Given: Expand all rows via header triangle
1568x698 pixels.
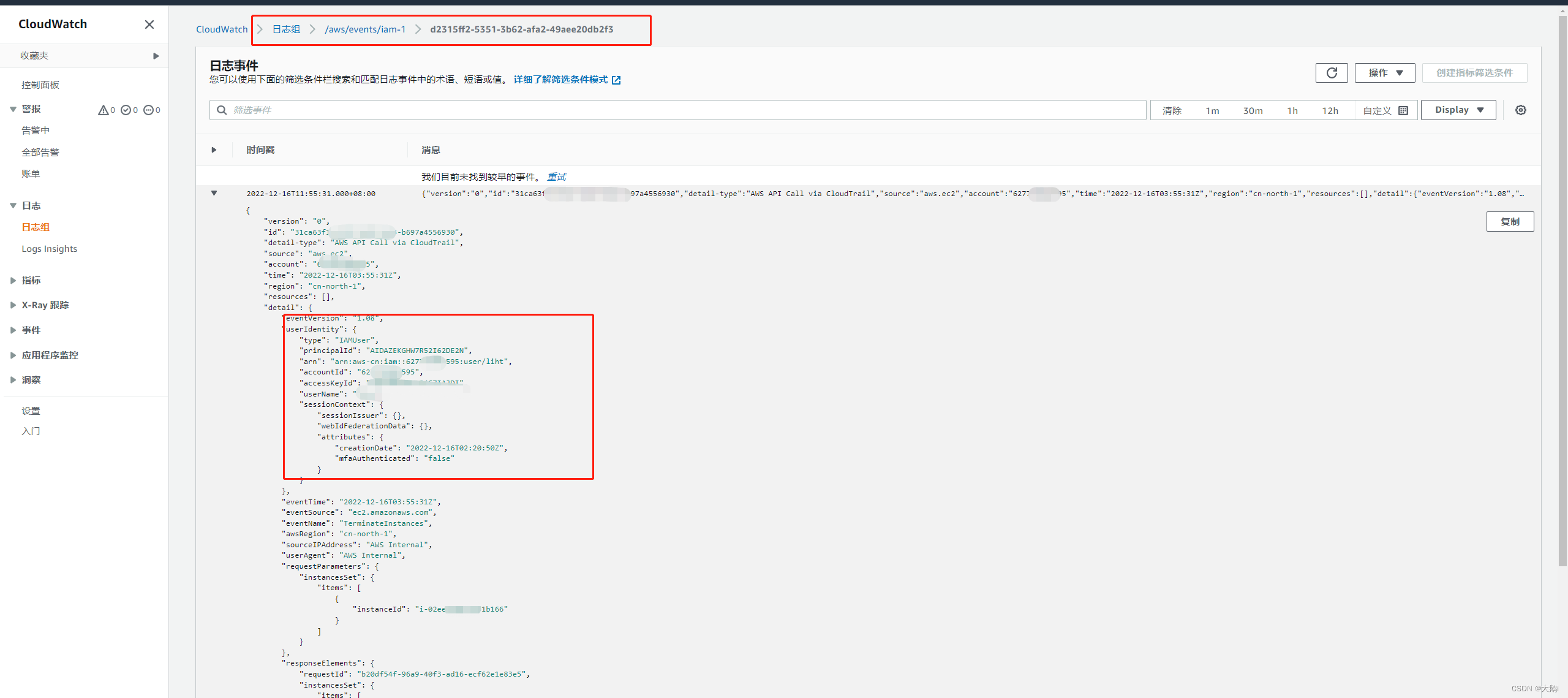Looking at the screenshot, I should (214, 150).
